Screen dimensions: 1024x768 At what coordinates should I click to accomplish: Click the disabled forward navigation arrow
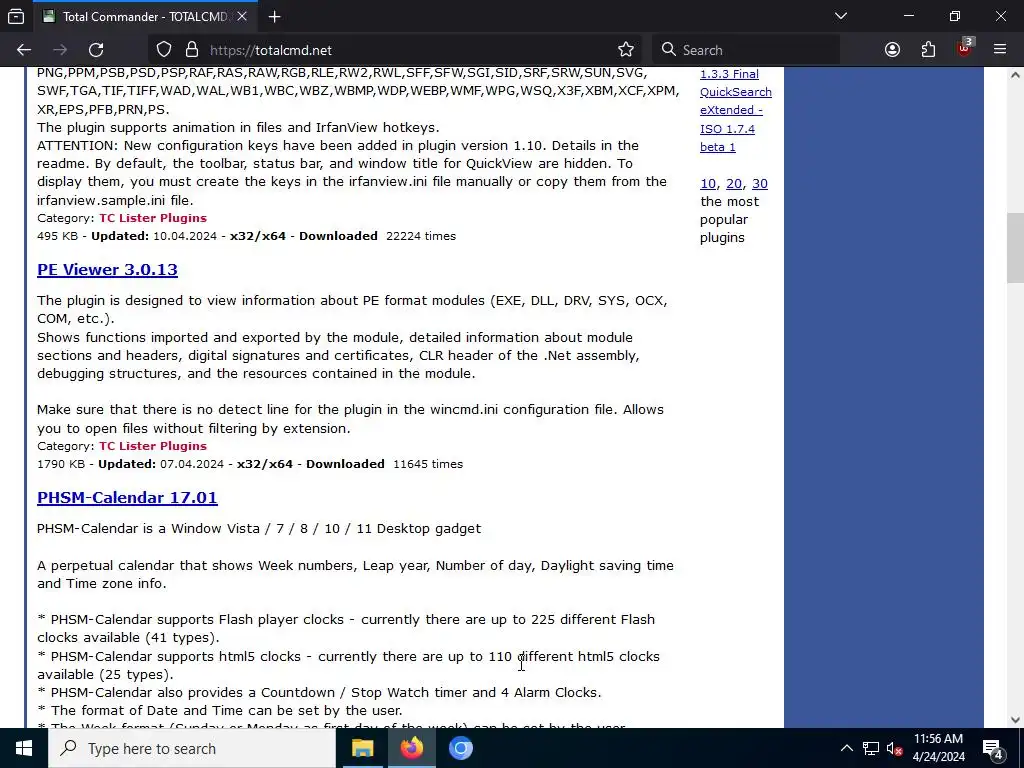click(60, 50)
